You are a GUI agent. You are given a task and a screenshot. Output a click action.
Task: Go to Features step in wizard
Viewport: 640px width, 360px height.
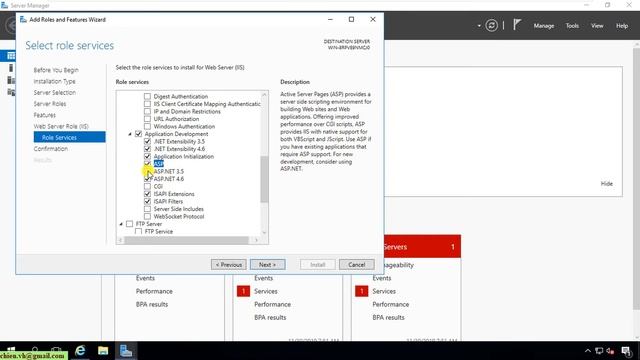44,115
